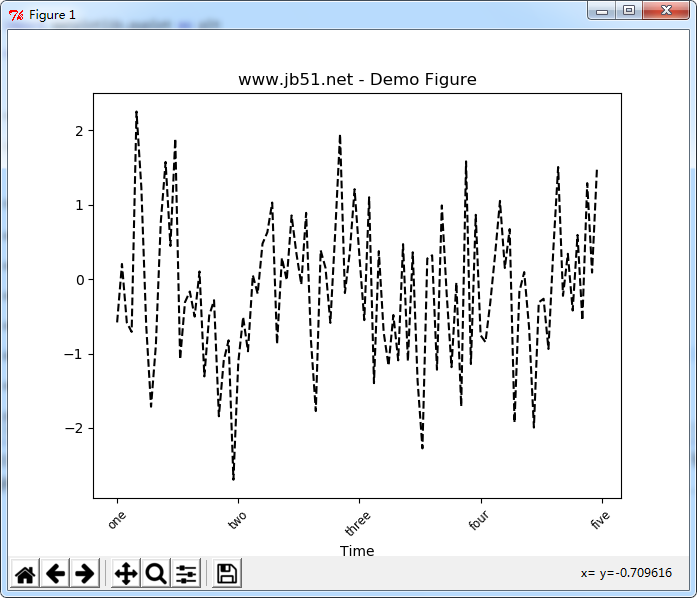The height and width of the screenshot is (598, 697).
Task: Close the Figure 1 window
Action: [x=666, y=11]
